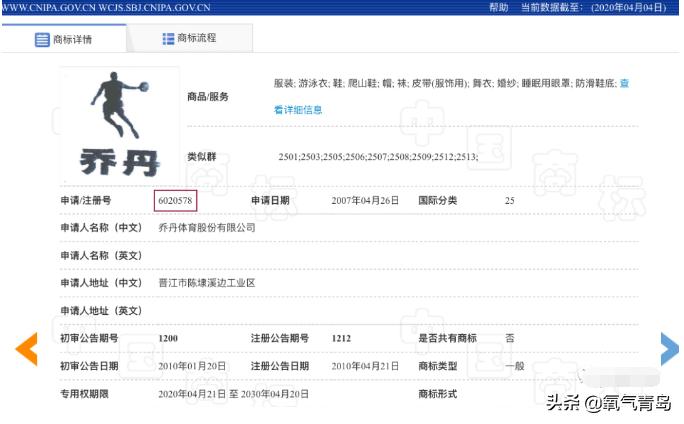Image resolution: width=684 pixels, height=424 pixels.
Task: Click the 商标流程 list icon
Action: pos(168,39)
